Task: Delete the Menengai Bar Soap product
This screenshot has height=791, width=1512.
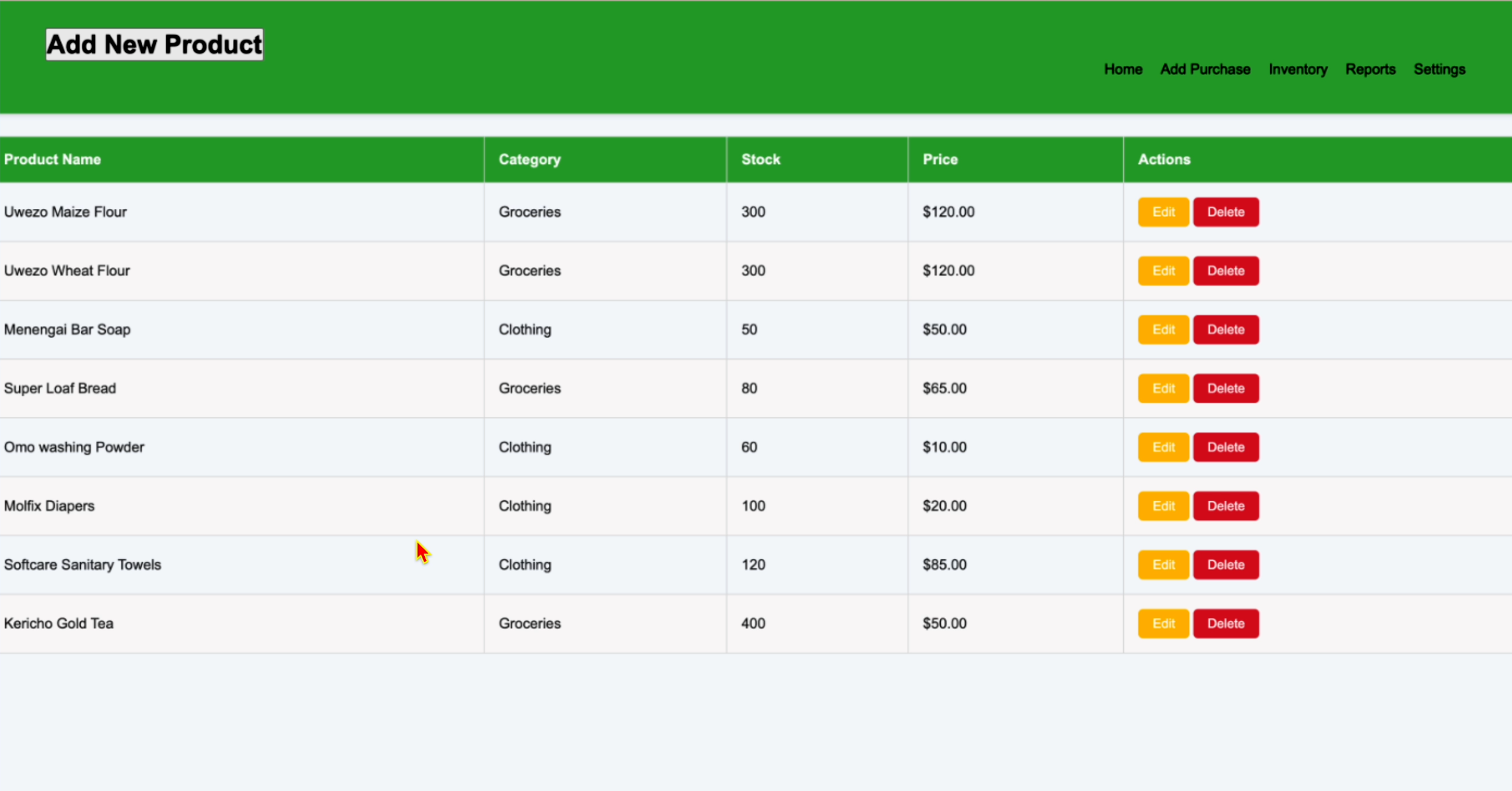Action: 1225,329
